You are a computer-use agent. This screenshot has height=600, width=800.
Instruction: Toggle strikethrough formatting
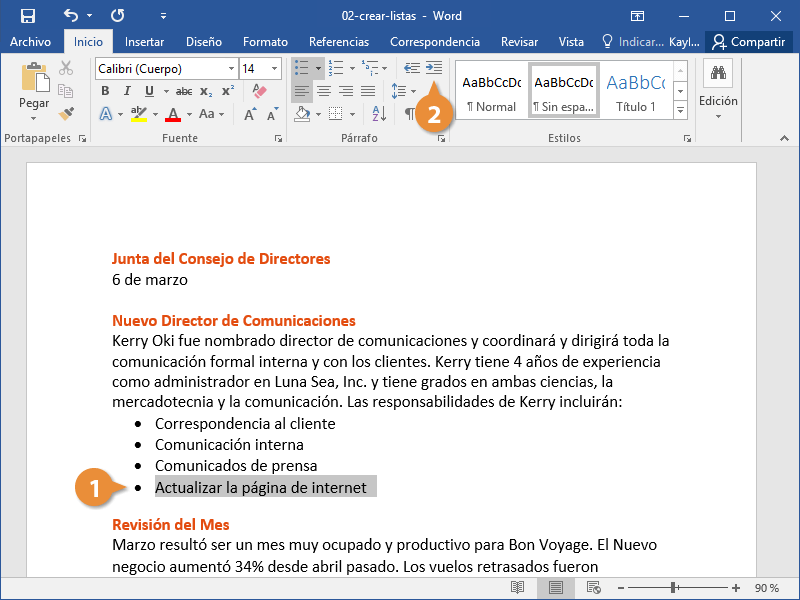click(184, 91)
